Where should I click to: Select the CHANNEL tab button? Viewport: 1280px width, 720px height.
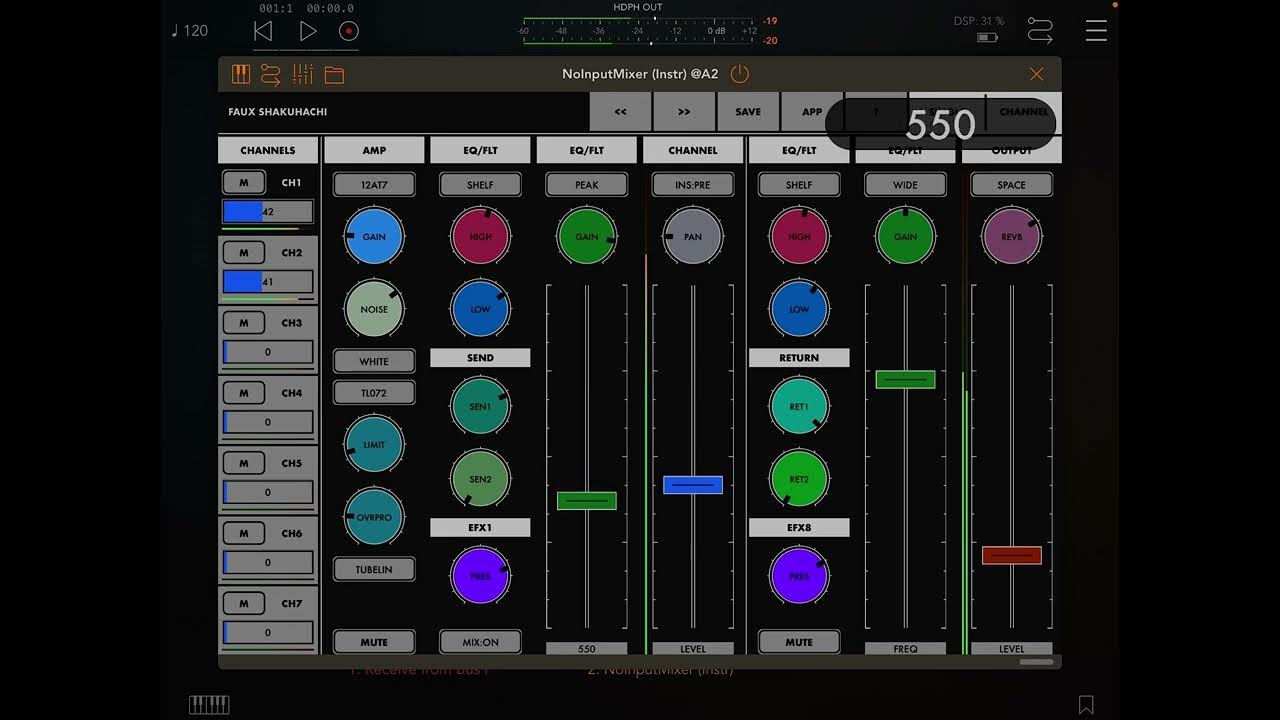[x=1024, y=112]
